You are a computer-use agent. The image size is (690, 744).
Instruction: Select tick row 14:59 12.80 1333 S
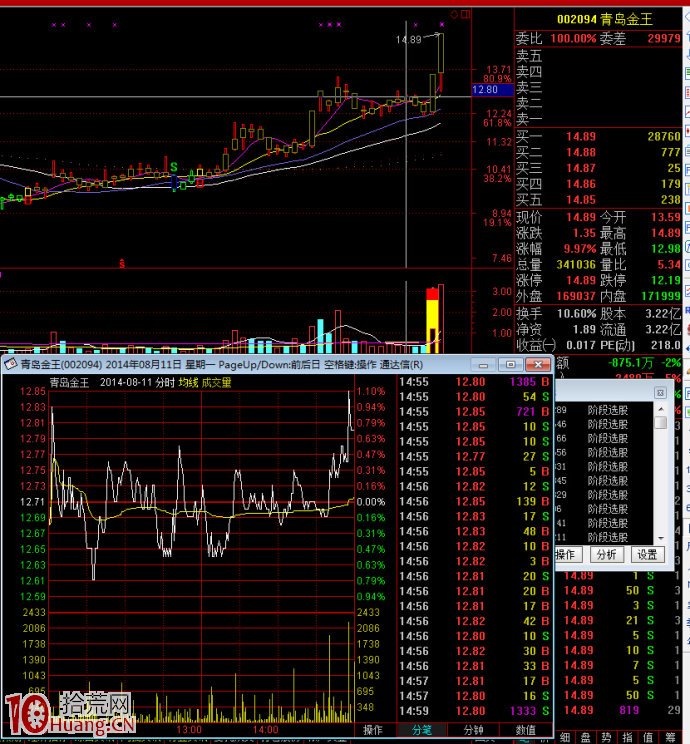pyautogui.click(x=474, y=711)
